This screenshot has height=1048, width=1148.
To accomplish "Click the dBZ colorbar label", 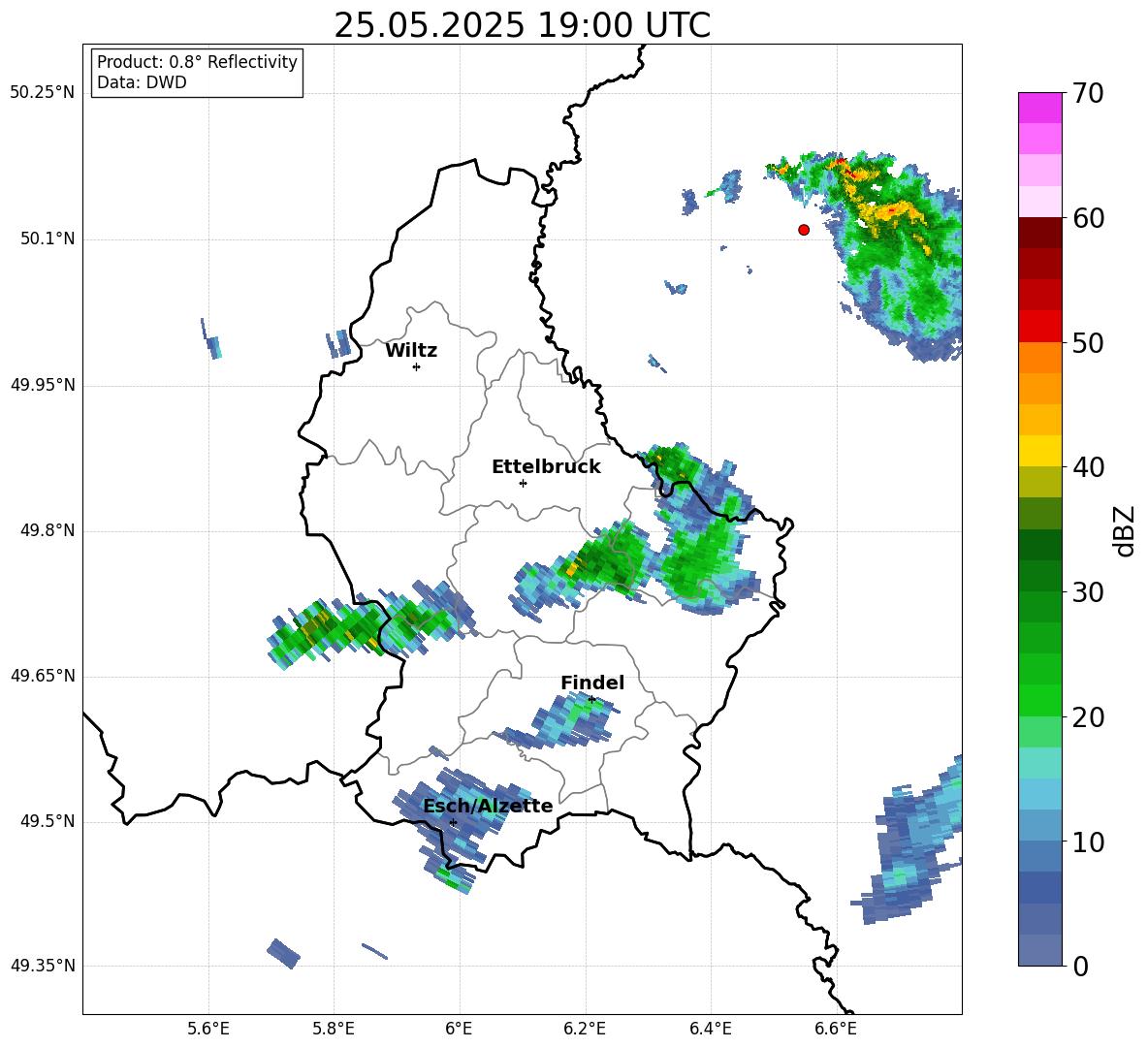I will click(1124, 530).
